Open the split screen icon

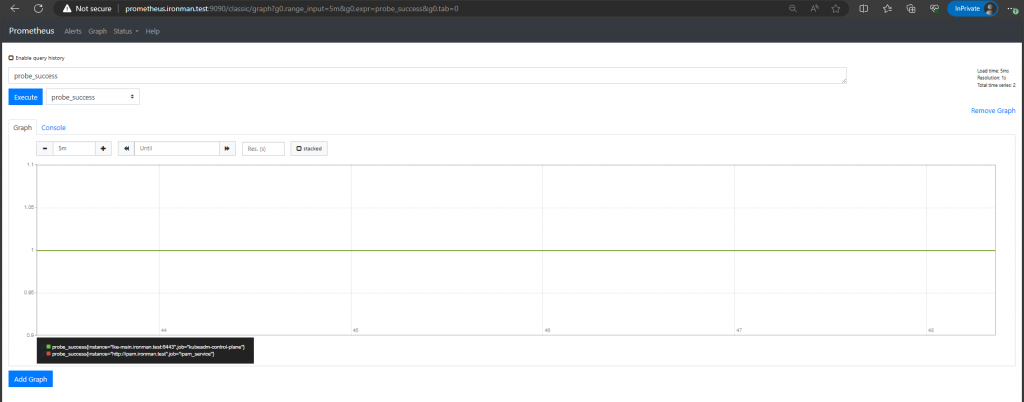tap(863, 8)
